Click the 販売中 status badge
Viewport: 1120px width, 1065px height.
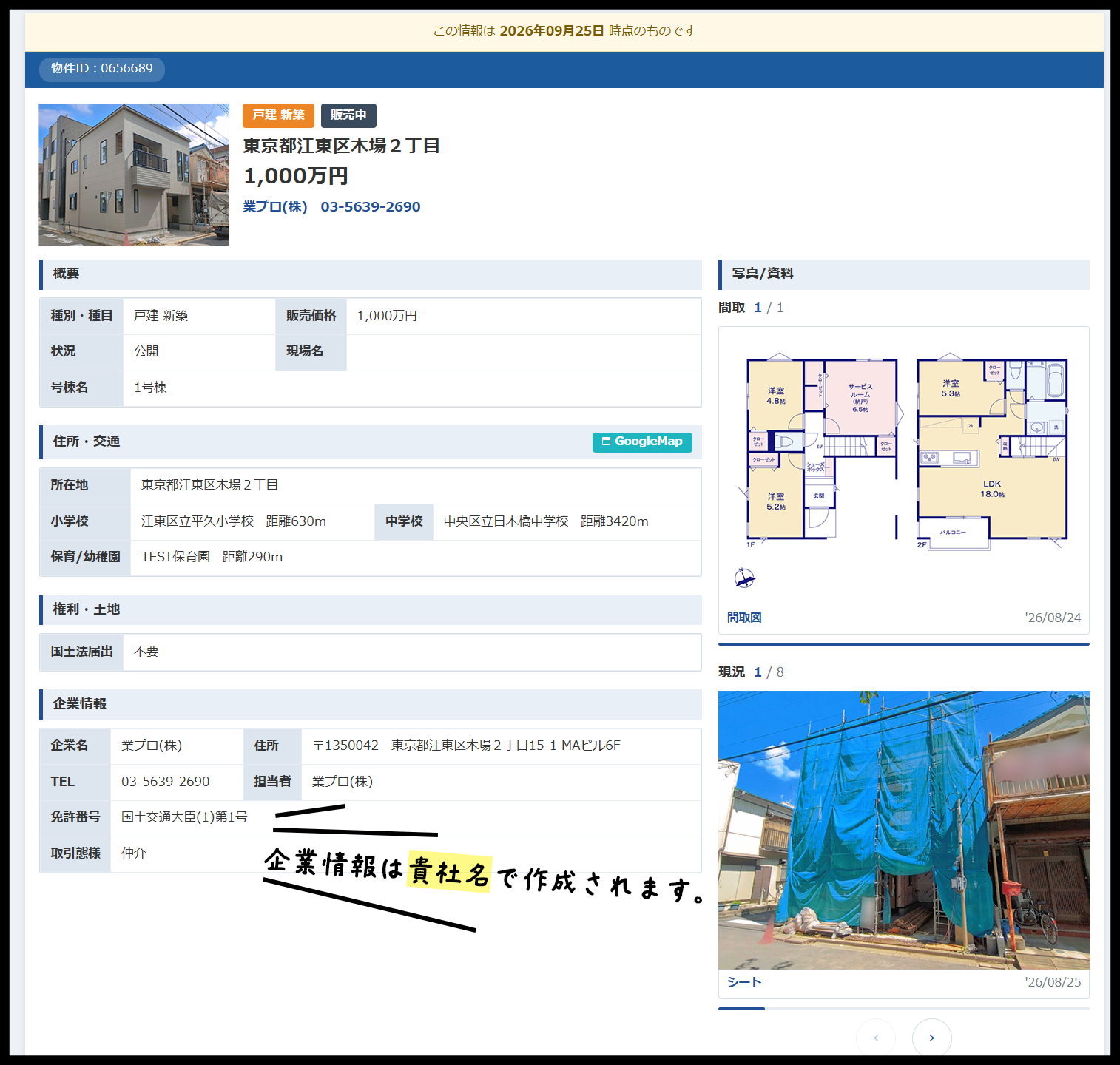point(348,115)
